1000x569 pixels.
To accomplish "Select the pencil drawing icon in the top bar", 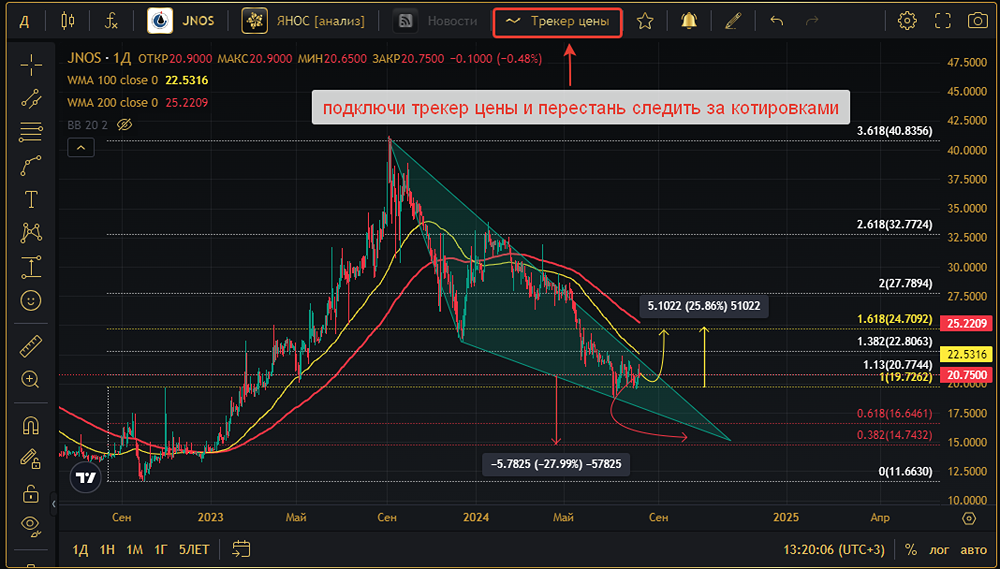I will (x=733, y=21).
